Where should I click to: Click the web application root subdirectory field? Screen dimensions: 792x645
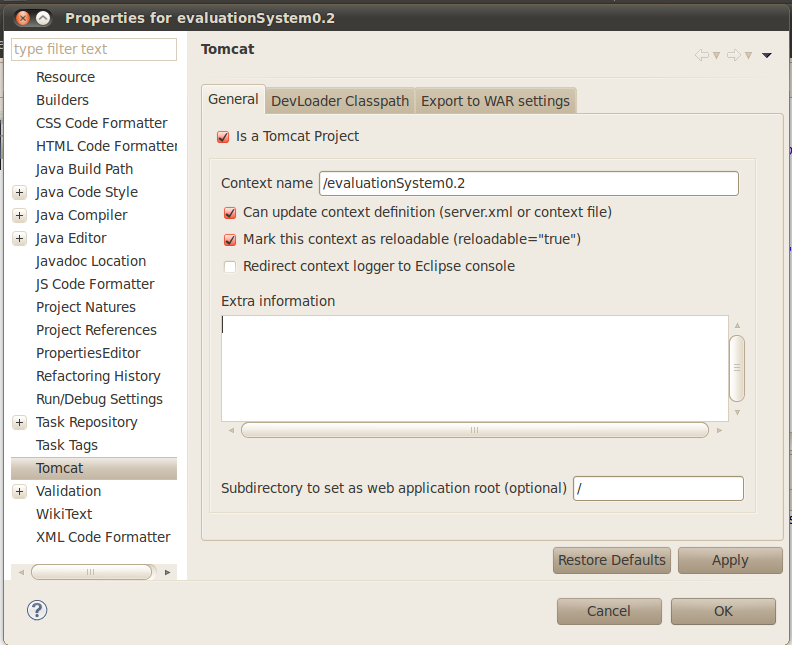658,488
